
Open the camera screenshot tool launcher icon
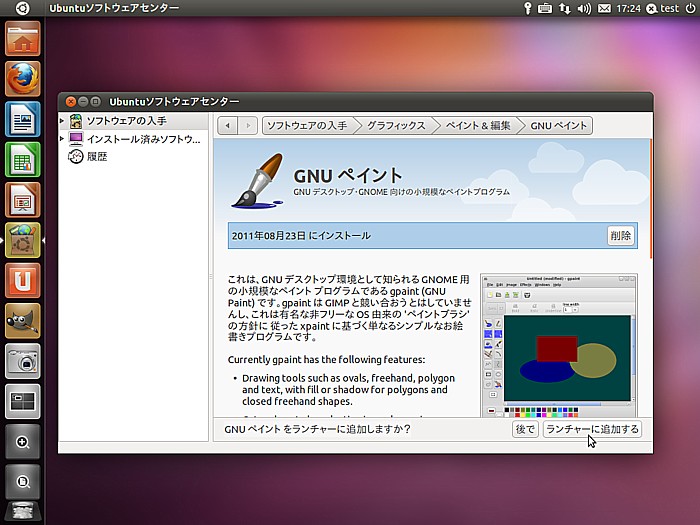[23, 361]
